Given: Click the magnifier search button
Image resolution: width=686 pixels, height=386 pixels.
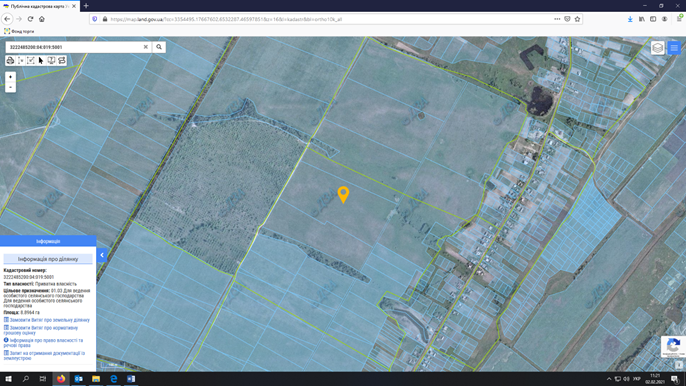Looking at the screenshot, I should tap(159, 47).
